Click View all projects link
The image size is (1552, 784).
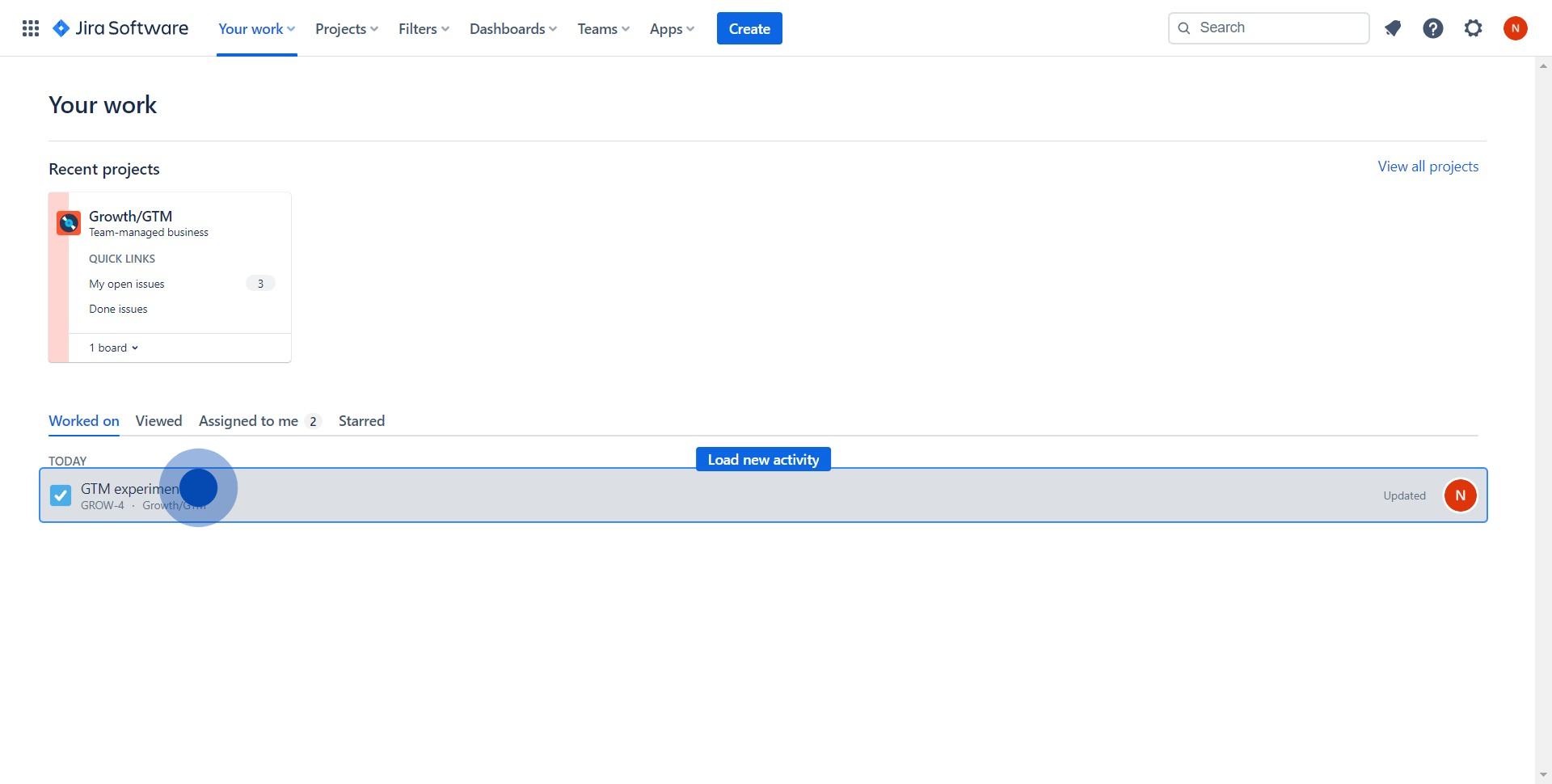tap(1428, 166)
